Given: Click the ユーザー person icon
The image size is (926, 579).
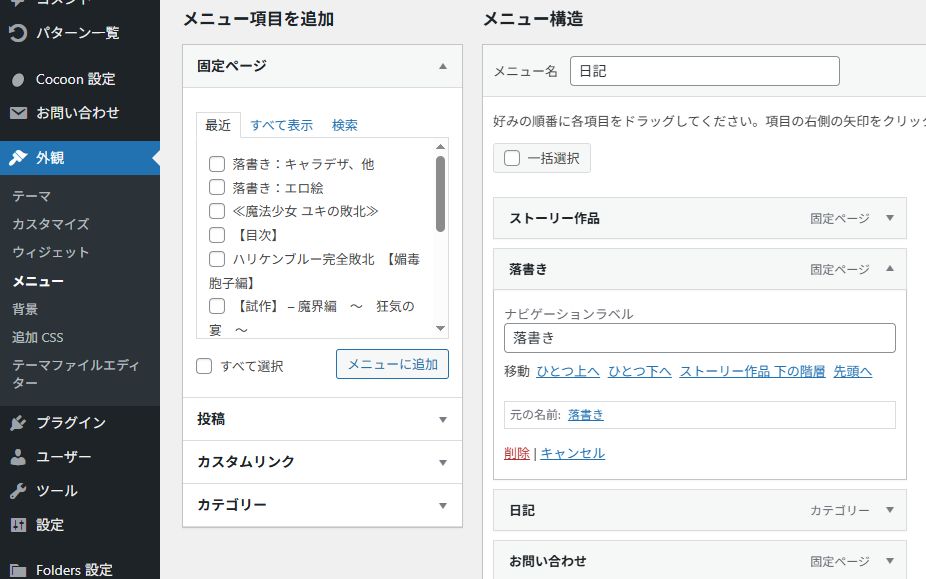Looking at the screenshot, I should [18, 457].
